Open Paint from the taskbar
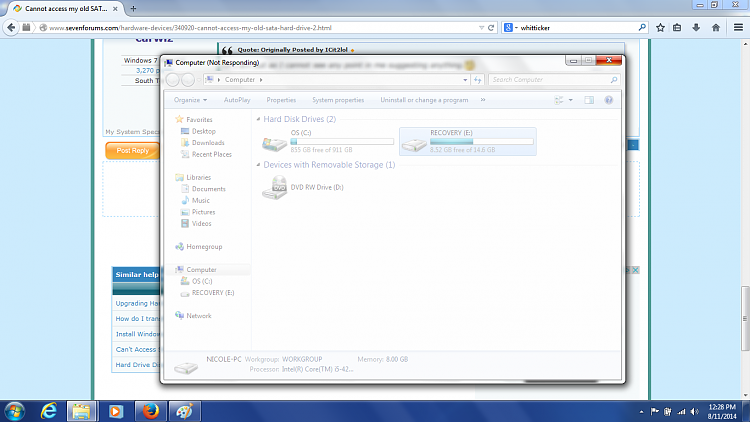Viewport: 750px width, 422px height. pos(184,411)
